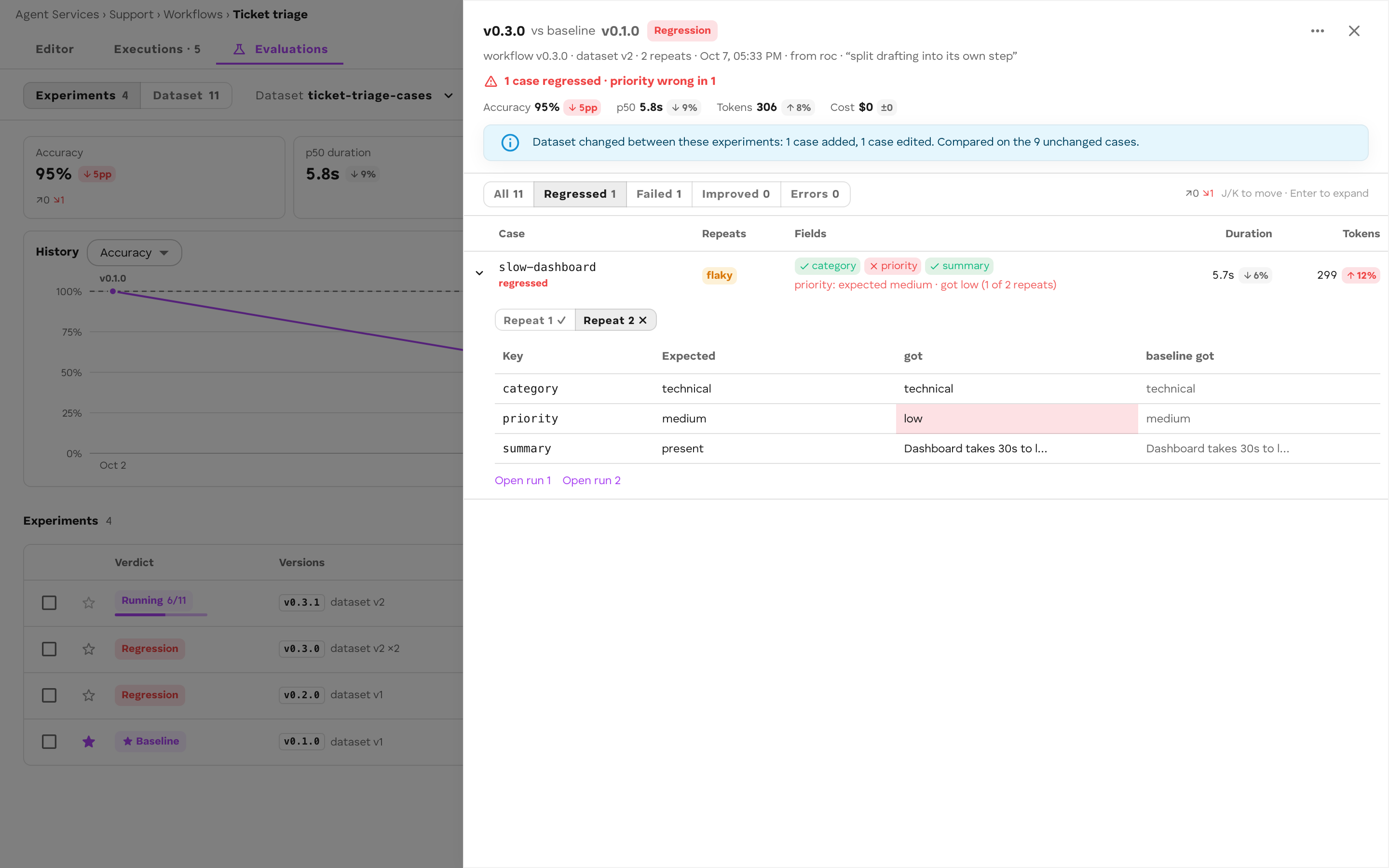Click the regression warning triangle icon
Image resolution: width=1389 pixels, height=868 pixels.
pos(491,81)
